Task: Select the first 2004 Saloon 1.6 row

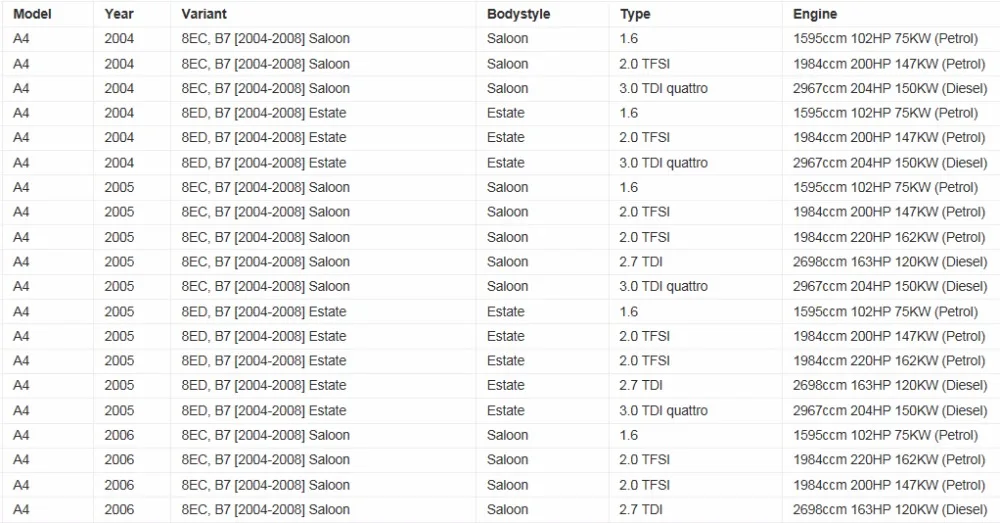Action: click(500, 39)
